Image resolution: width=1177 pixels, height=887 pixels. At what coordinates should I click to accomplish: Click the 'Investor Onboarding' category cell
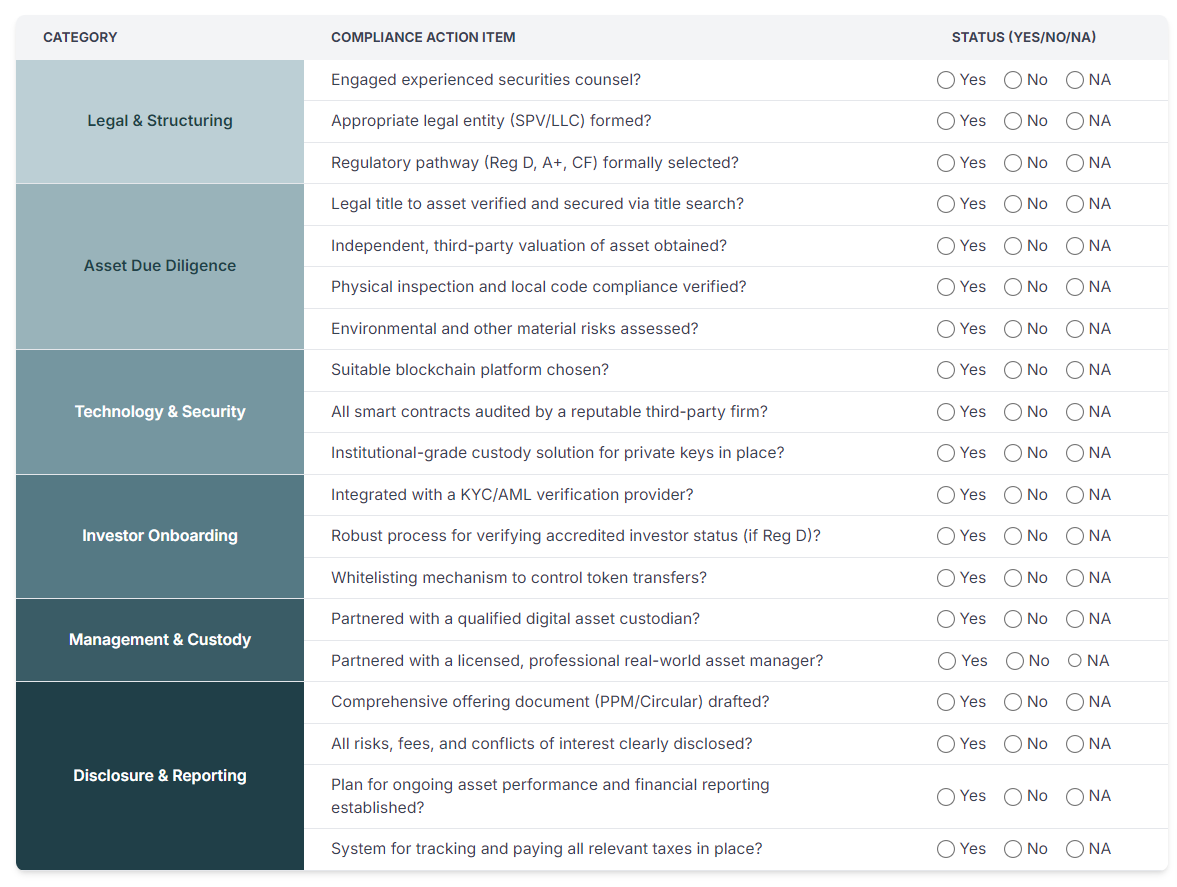click(160, 537)
